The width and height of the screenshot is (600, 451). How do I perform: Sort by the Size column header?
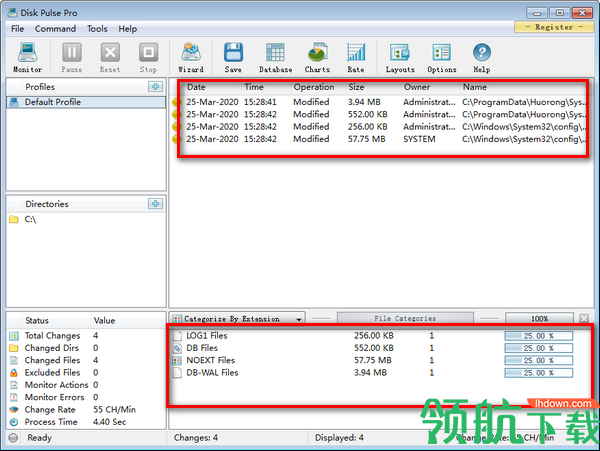(x=372, y=87)
